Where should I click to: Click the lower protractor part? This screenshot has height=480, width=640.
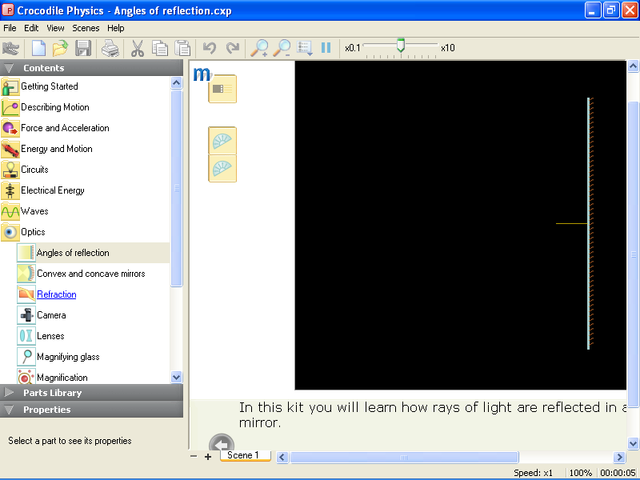click(222, 168)
